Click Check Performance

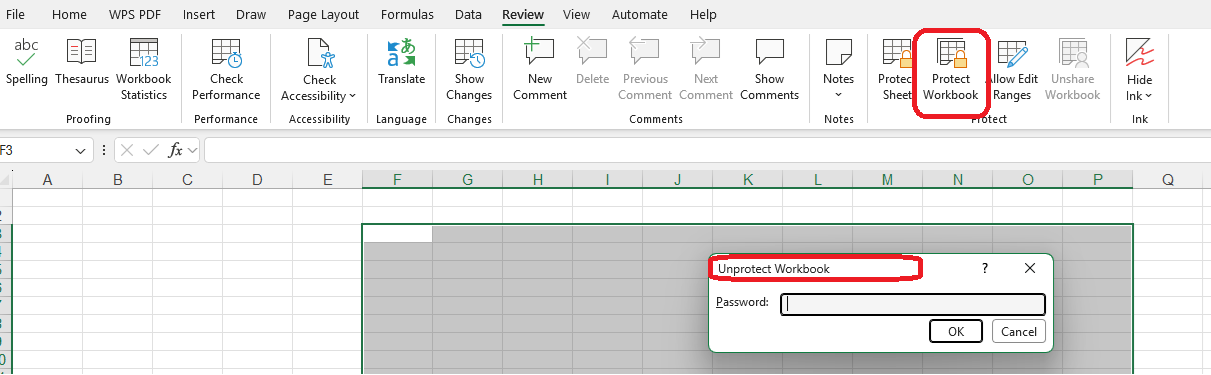[x=226, y=70]
